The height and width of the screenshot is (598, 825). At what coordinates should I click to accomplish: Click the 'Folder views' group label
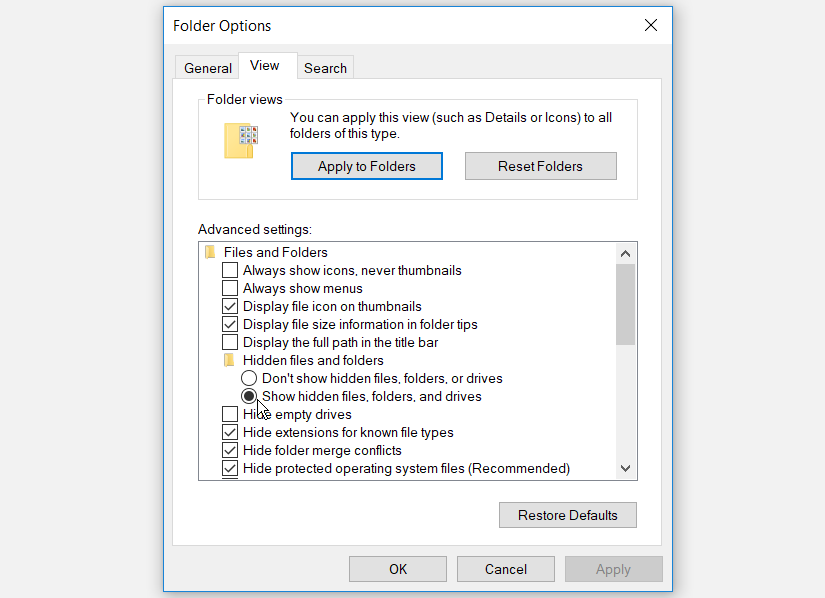click(x=245, y=99)
